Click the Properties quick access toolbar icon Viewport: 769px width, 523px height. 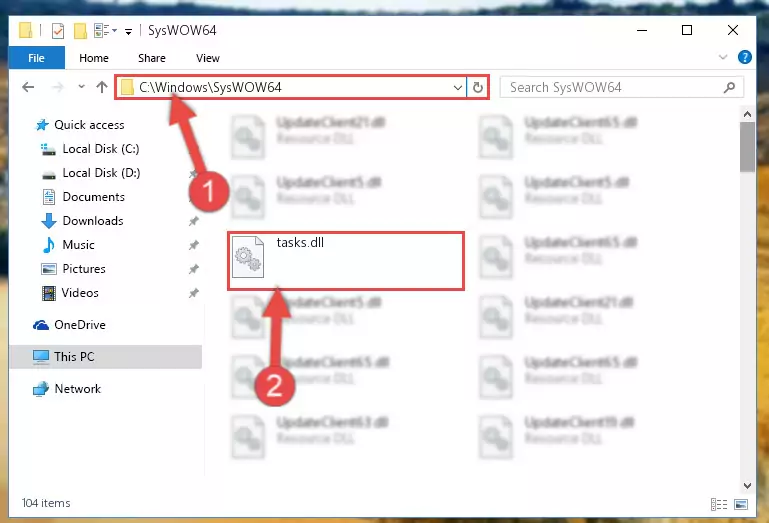(x=58, y=31)
